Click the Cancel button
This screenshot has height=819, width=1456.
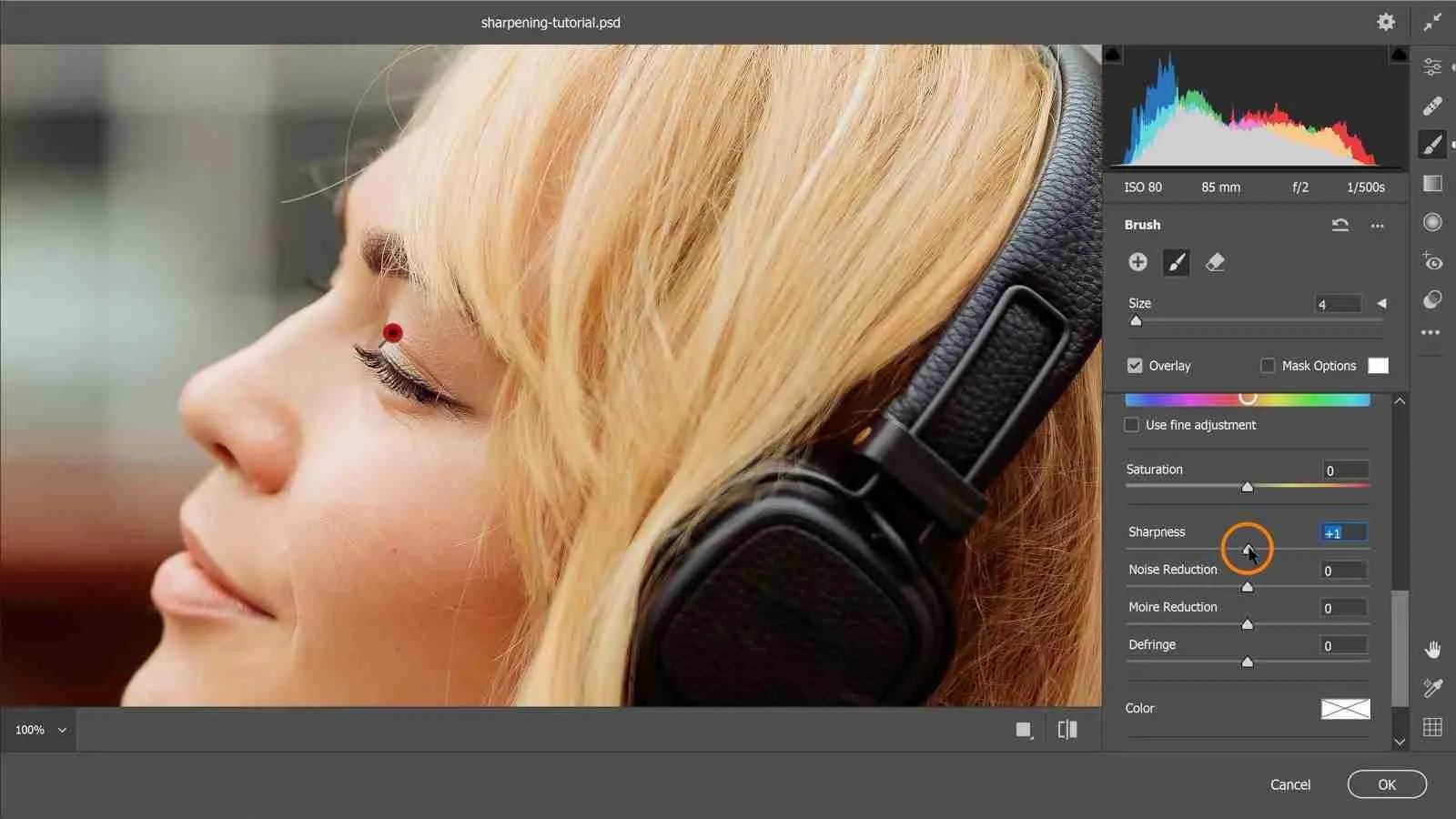(1290, 784)
